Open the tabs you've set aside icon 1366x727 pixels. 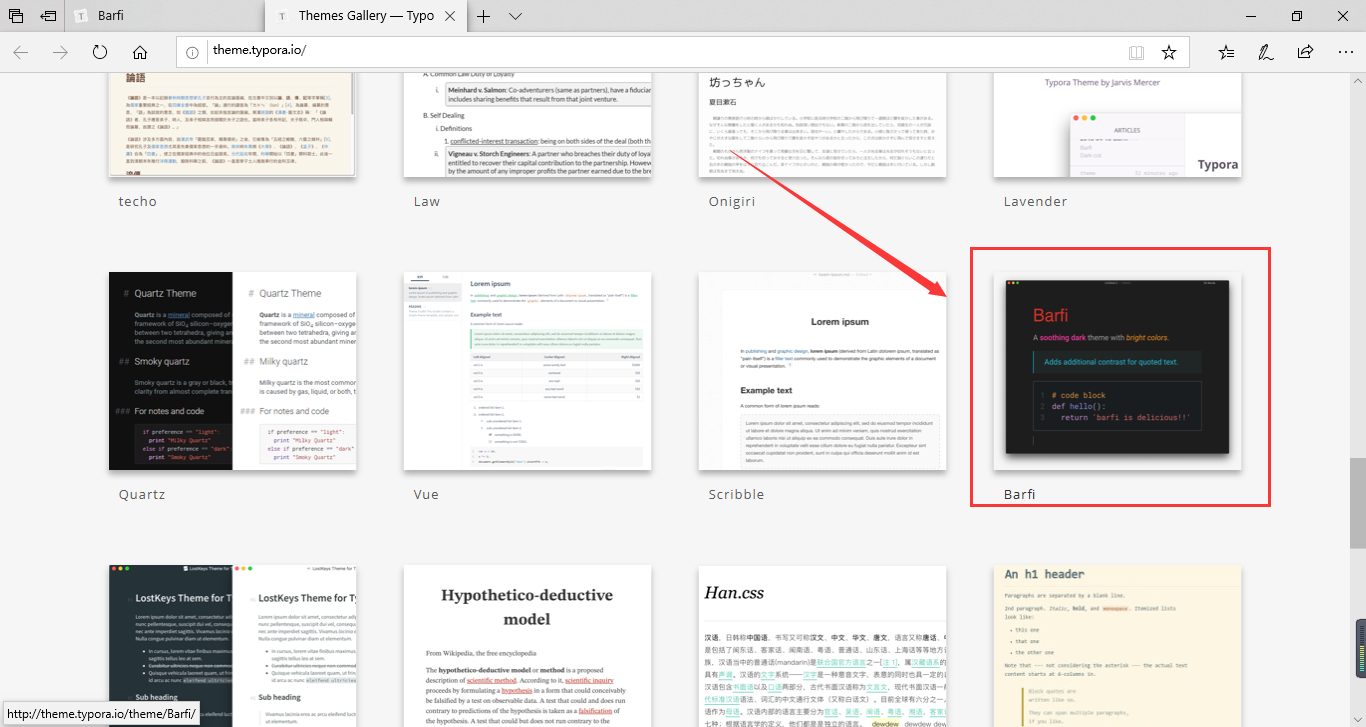point(17,16)
